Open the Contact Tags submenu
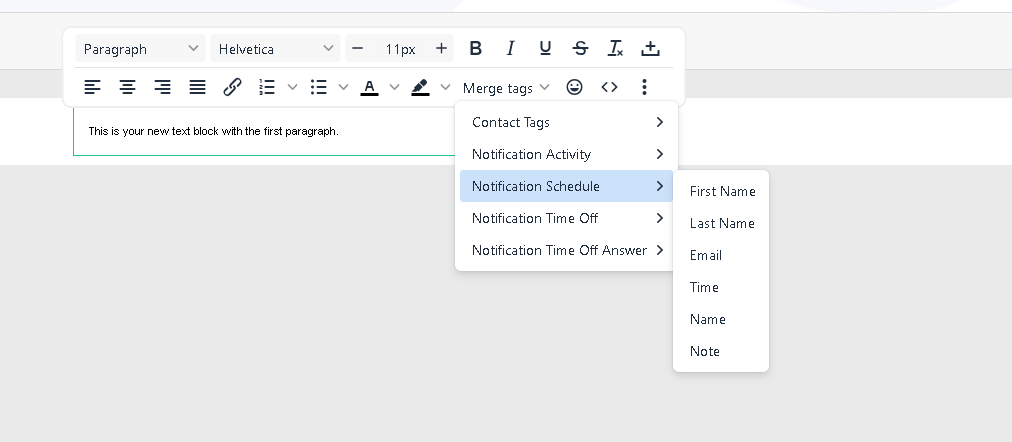This screenshot has height=442, width=1012. tap(566, 122)
